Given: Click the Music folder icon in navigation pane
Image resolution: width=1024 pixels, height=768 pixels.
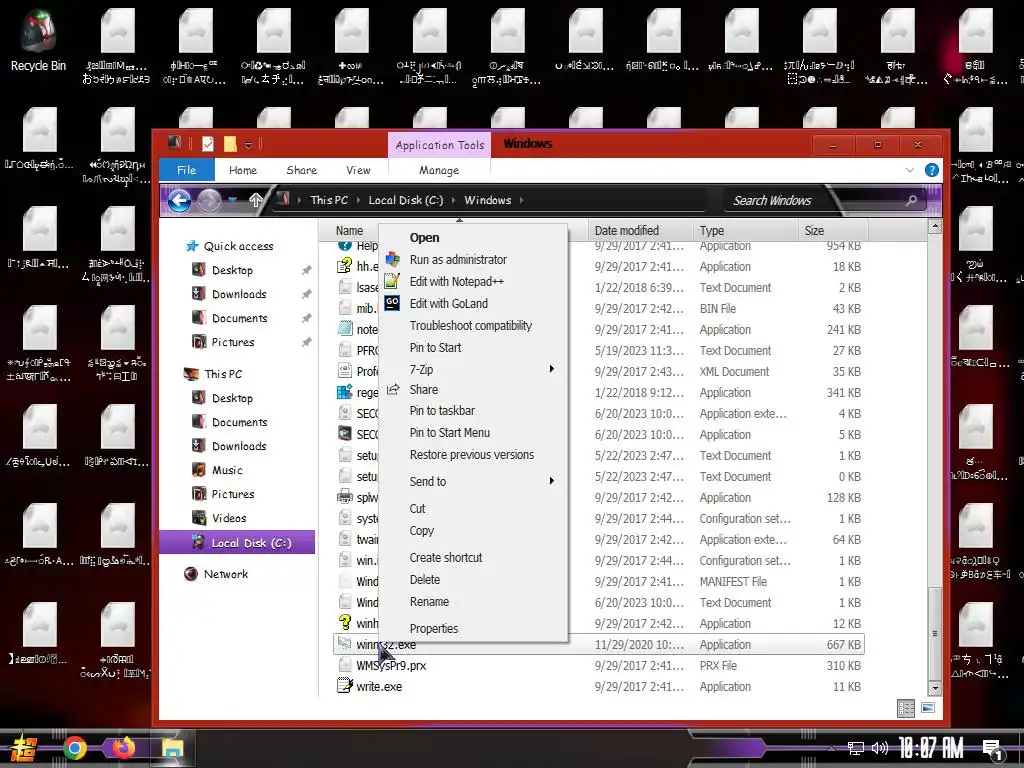Looking at the screenshot, I should click(199, 470).
